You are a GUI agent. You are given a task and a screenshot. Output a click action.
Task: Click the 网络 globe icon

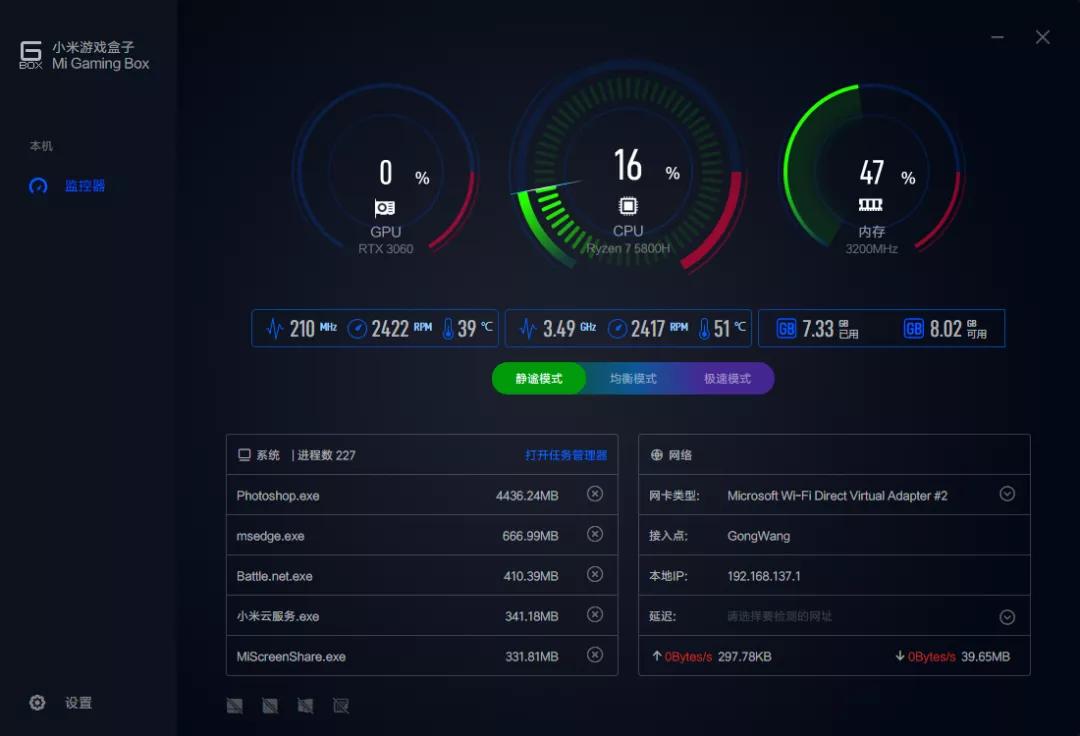(656, 455)
